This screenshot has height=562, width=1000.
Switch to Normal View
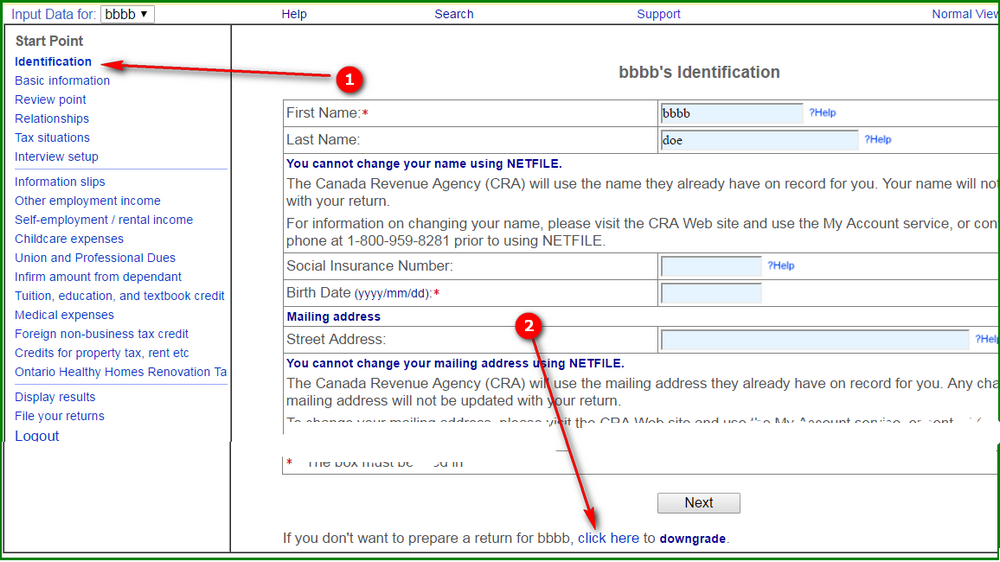[966, 14]
